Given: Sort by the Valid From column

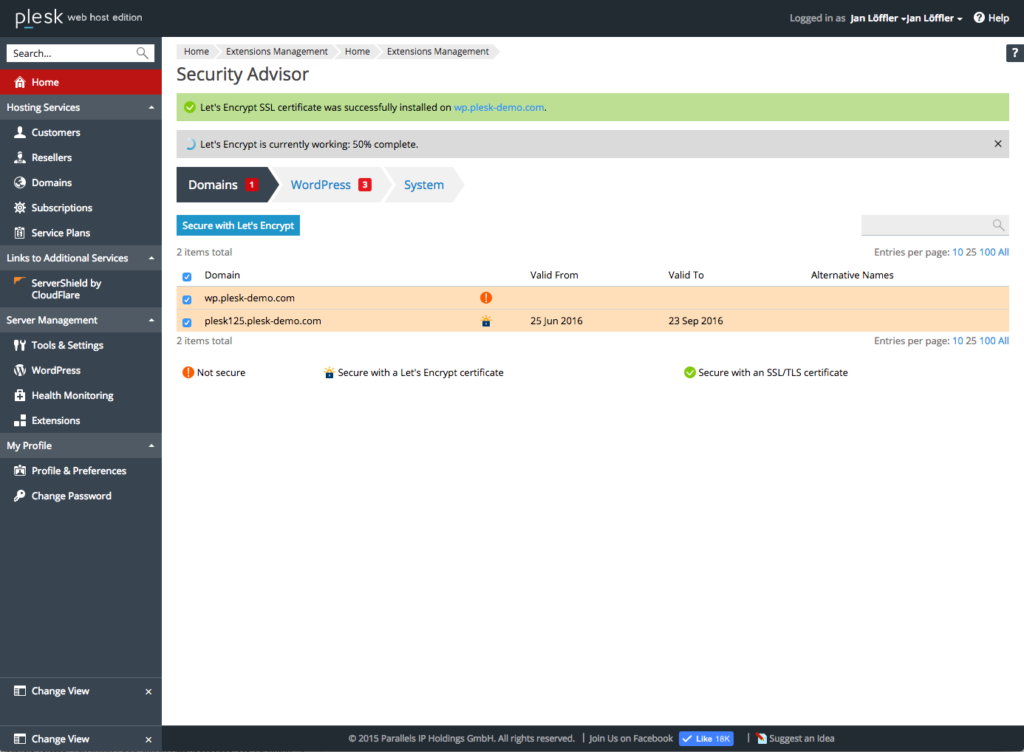Looking at the screenshot, I should [554, 275].
